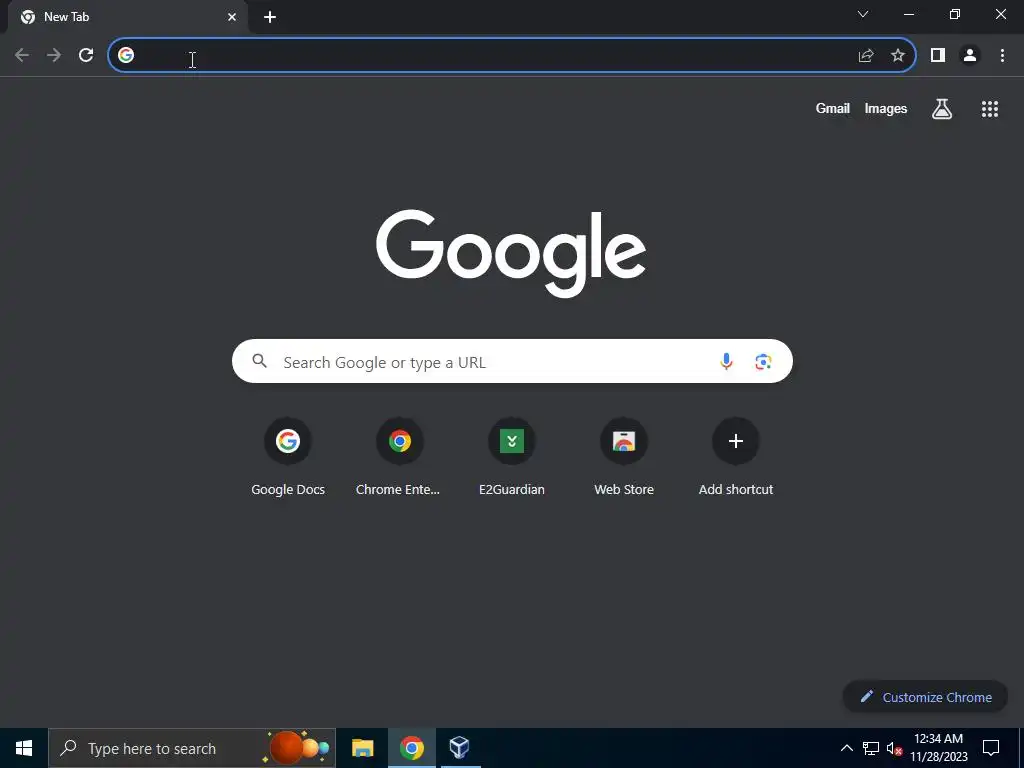The height and width of the screenshot is (768, 1024).
Task: Open the Chrome Enterprise shortcut
Action: pos(400,457)
